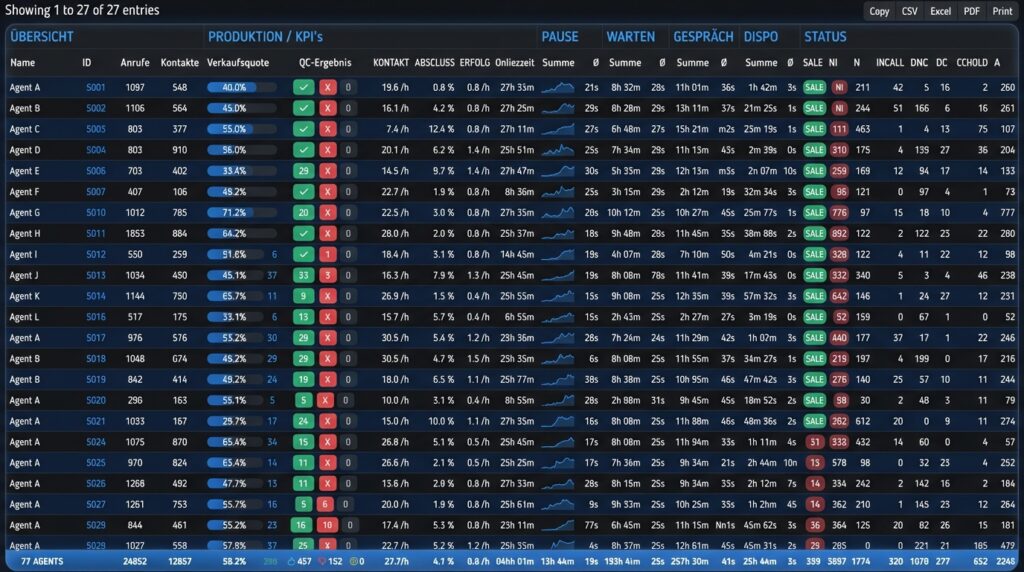Export the table with the CSV button
The image size is (1024, 572).
909,11
